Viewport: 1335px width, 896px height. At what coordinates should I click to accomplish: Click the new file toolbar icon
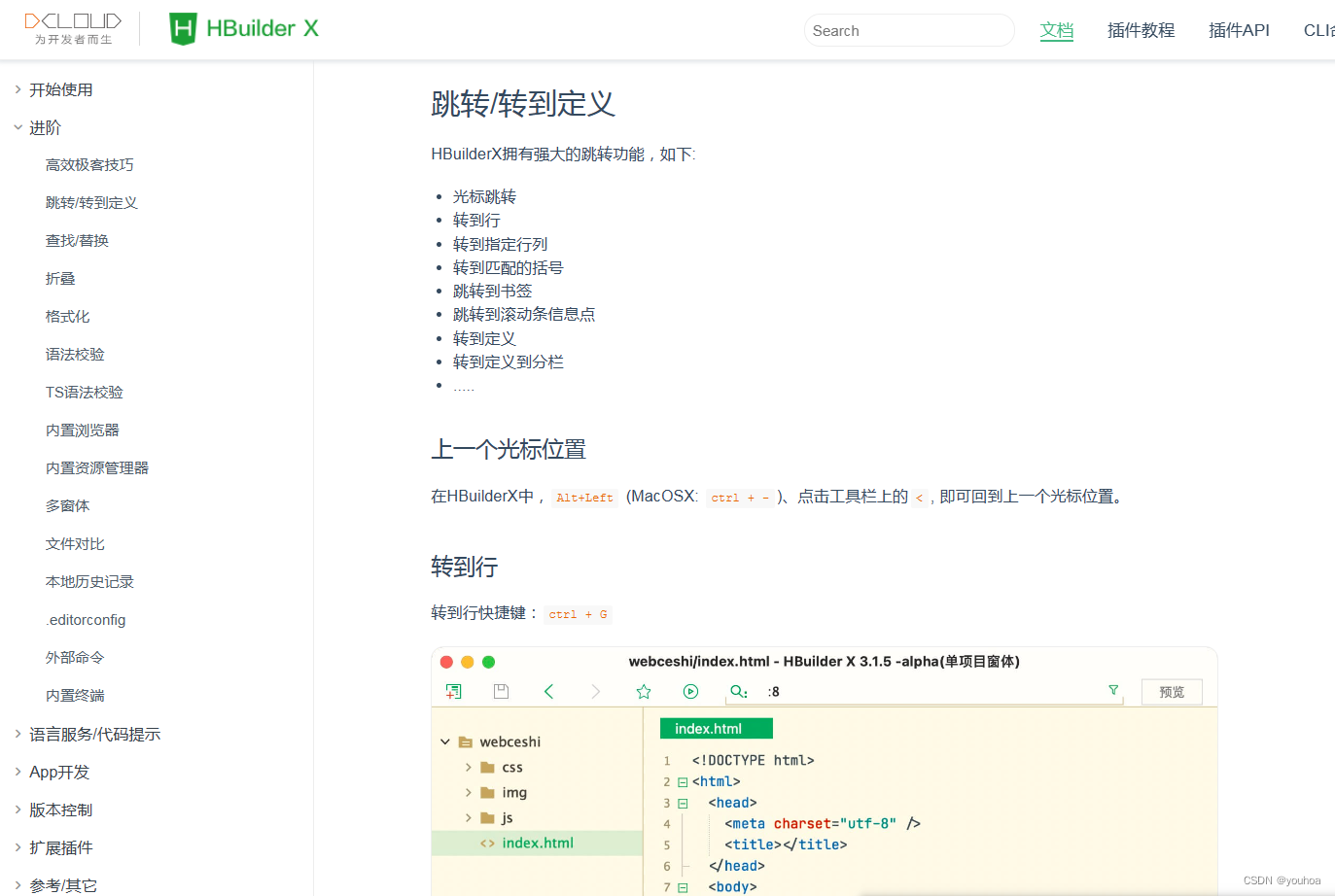(x=454, y=691)
